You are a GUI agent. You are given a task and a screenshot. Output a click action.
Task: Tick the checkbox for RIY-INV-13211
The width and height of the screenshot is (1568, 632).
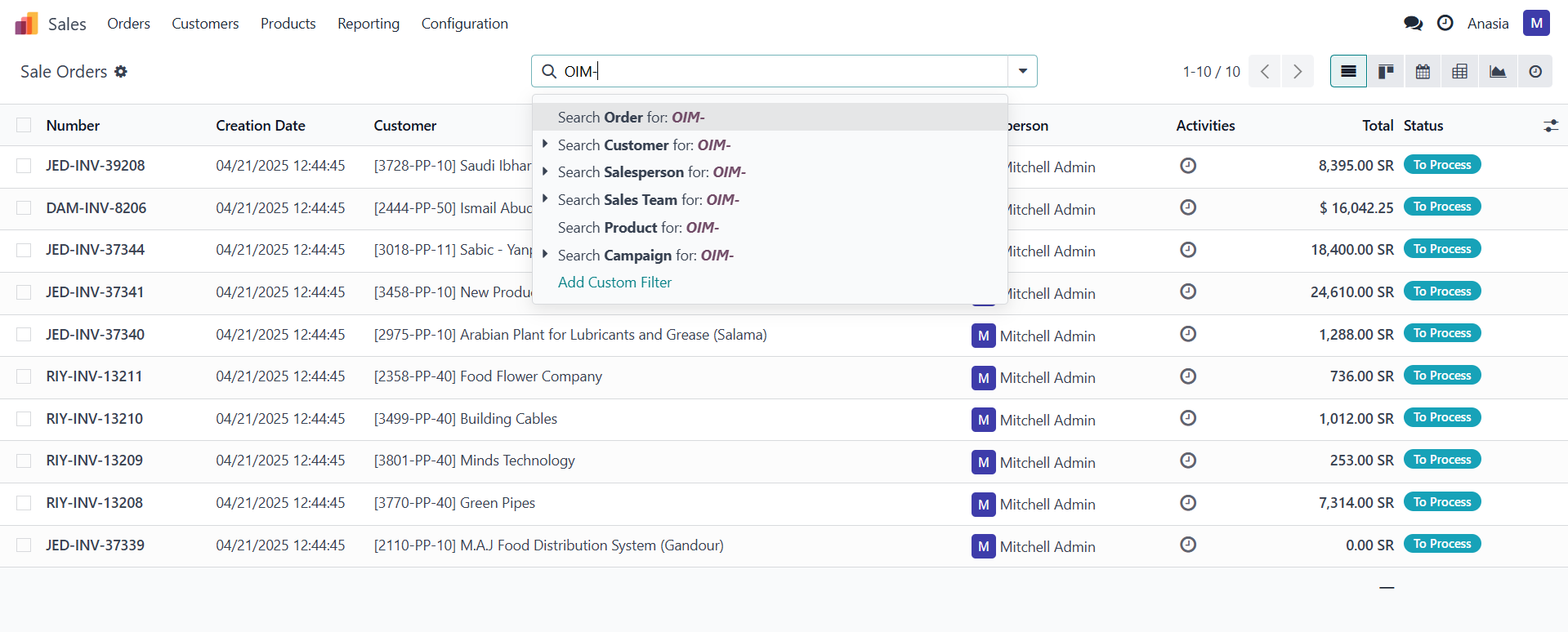(24, 376)
